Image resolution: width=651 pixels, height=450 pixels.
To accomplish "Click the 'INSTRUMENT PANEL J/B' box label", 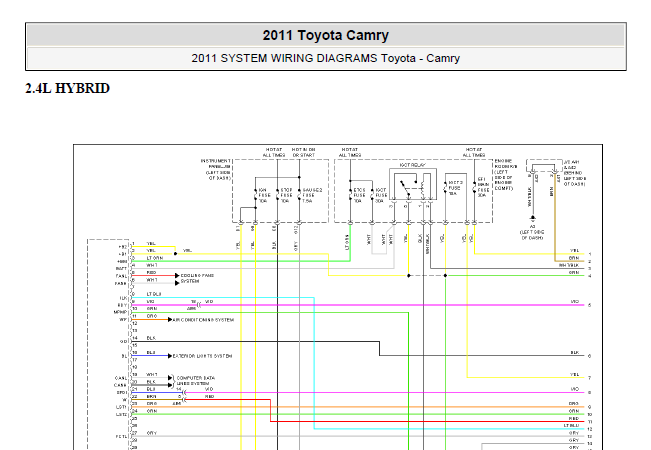I will 216,169.
